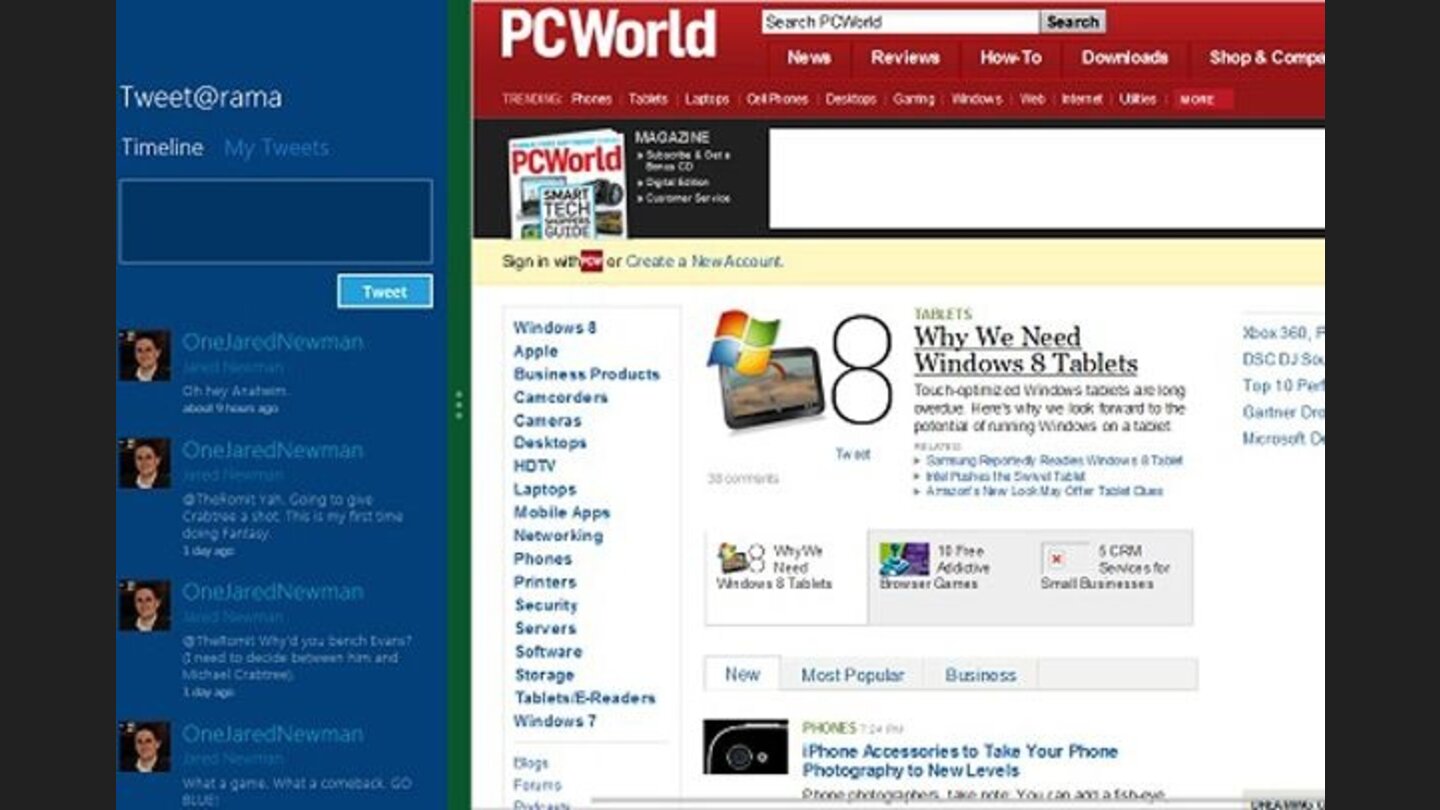1440x810 pixels.
Task: Open the Reviews menu in navigation bar
Action: 904,58
